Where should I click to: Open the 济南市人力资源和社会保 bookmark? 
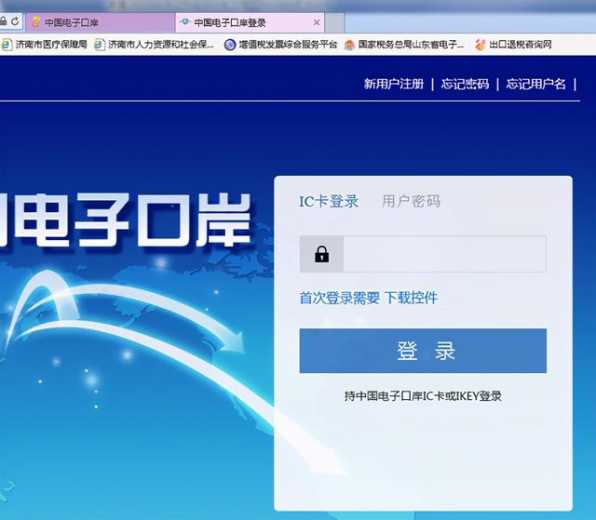tap(154, 44)
